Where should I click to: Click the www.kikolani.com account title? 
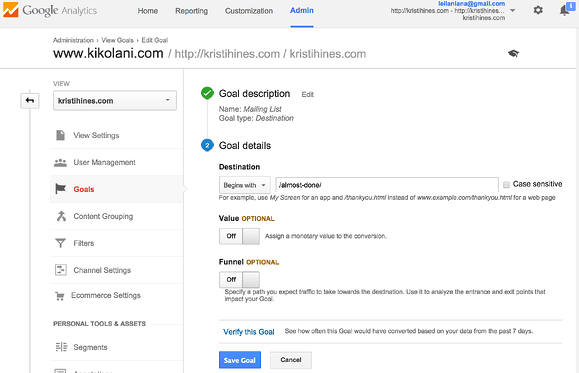(108, 54)
